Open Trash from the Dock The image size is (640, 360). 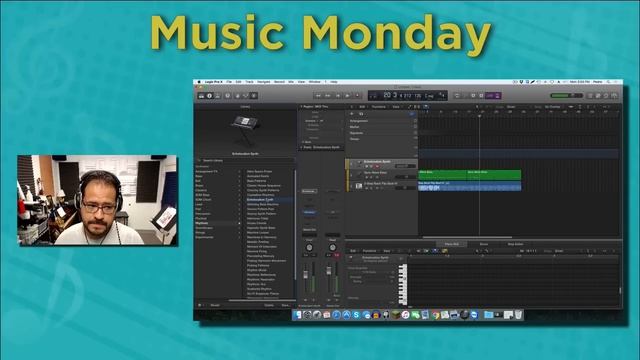(x=518, y=315)
